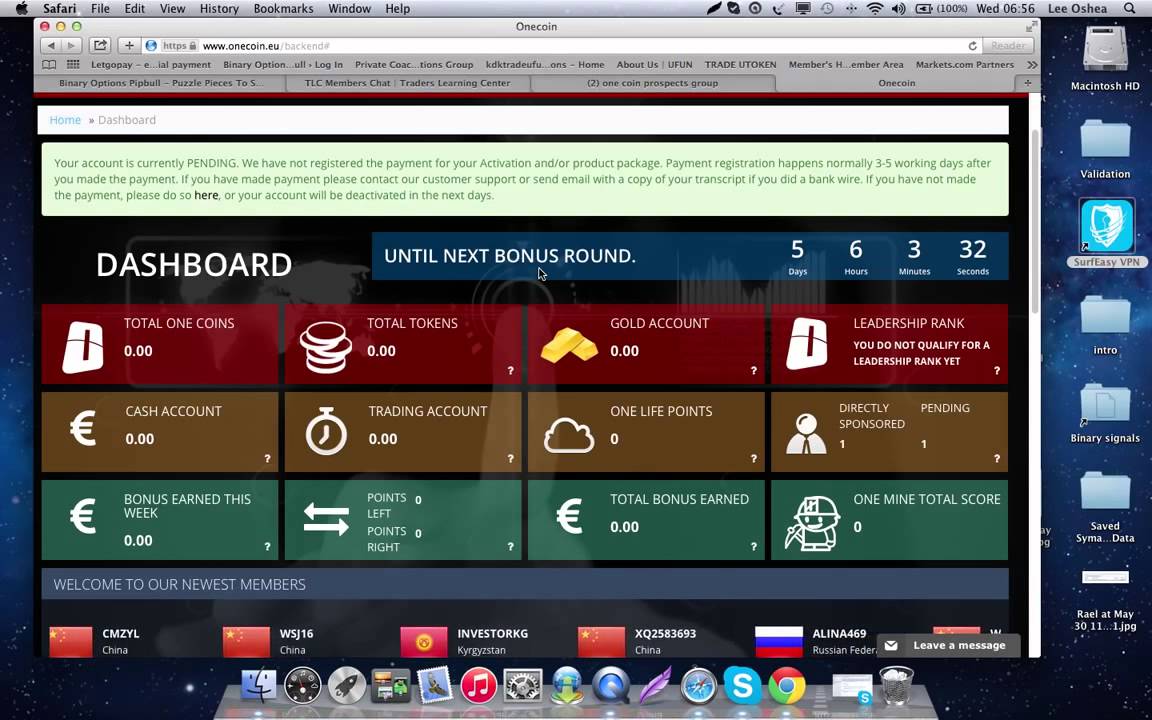1152x720 pixels.
Task: Open the volume menu in menu bar
Action: [x=898, y=9]
